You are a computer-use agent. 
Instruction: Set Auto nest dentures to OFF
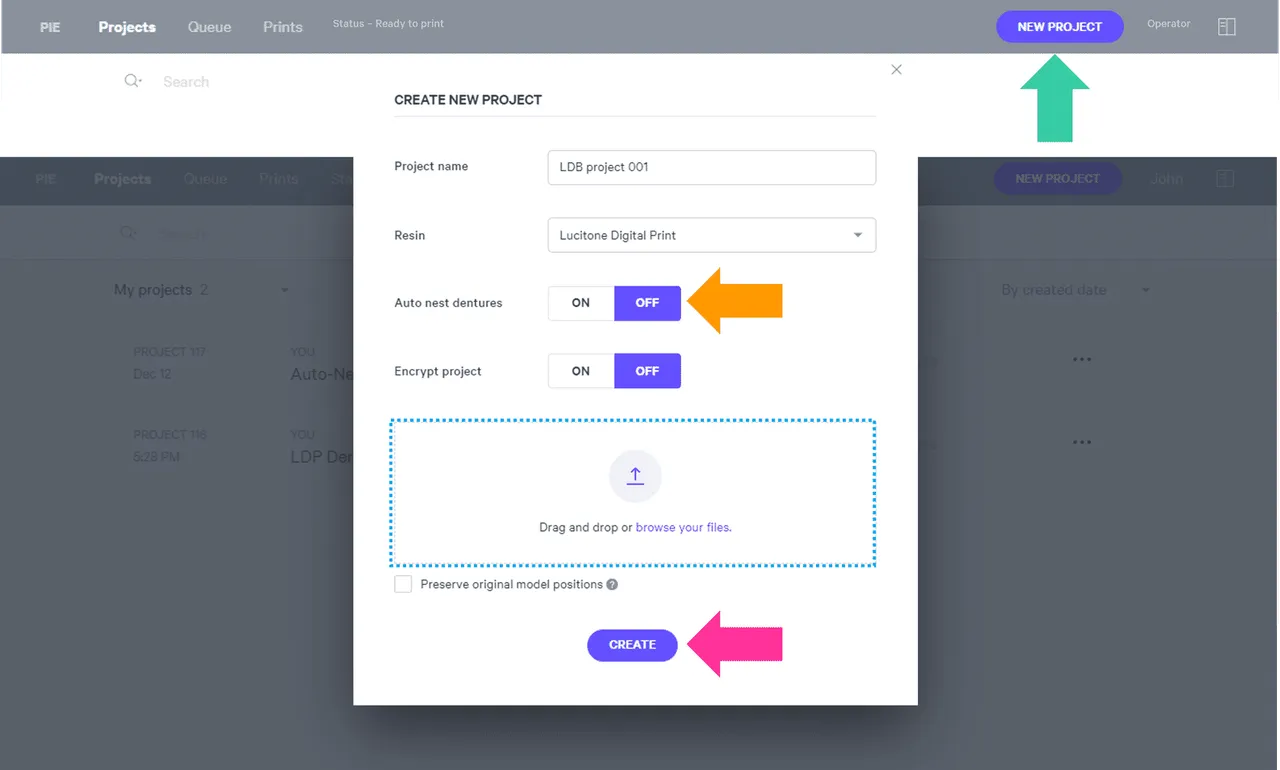[x=647, y=303]
